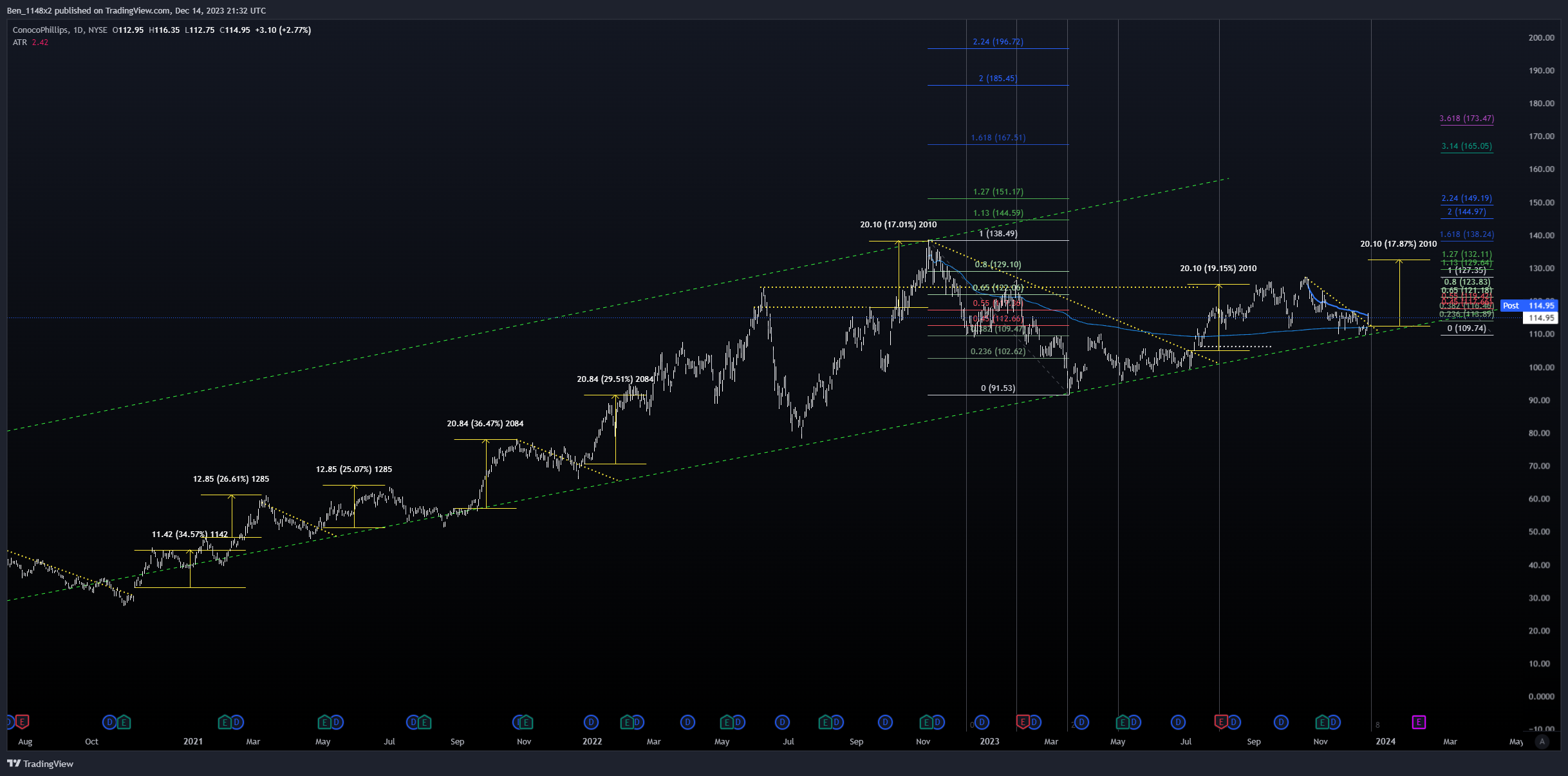Select the Fib level '2 (144.97)'

(1467, 211)
